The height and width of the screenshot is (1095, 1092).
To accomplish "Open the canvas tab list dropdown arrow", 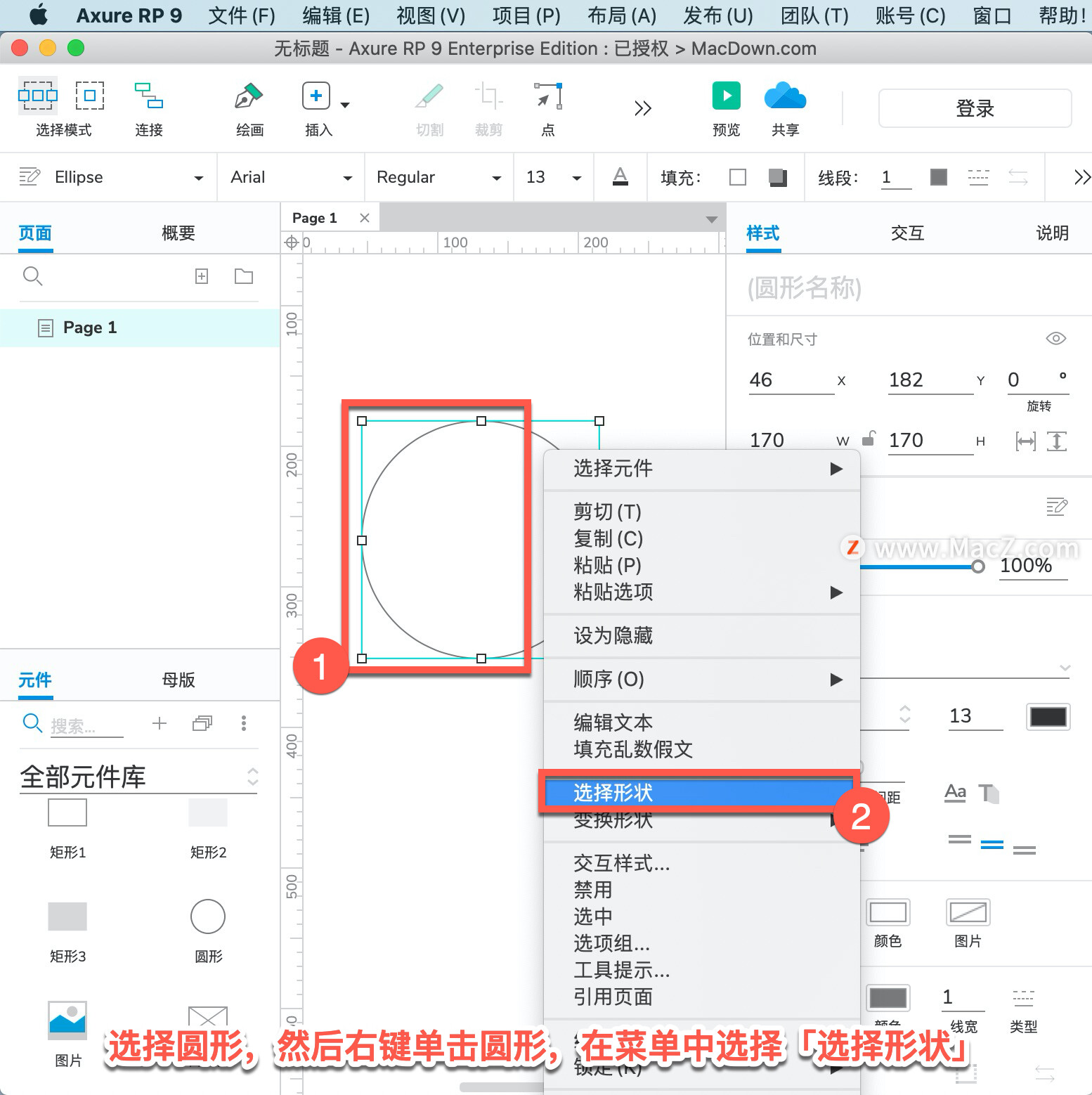I will click(x=712, y=220).
